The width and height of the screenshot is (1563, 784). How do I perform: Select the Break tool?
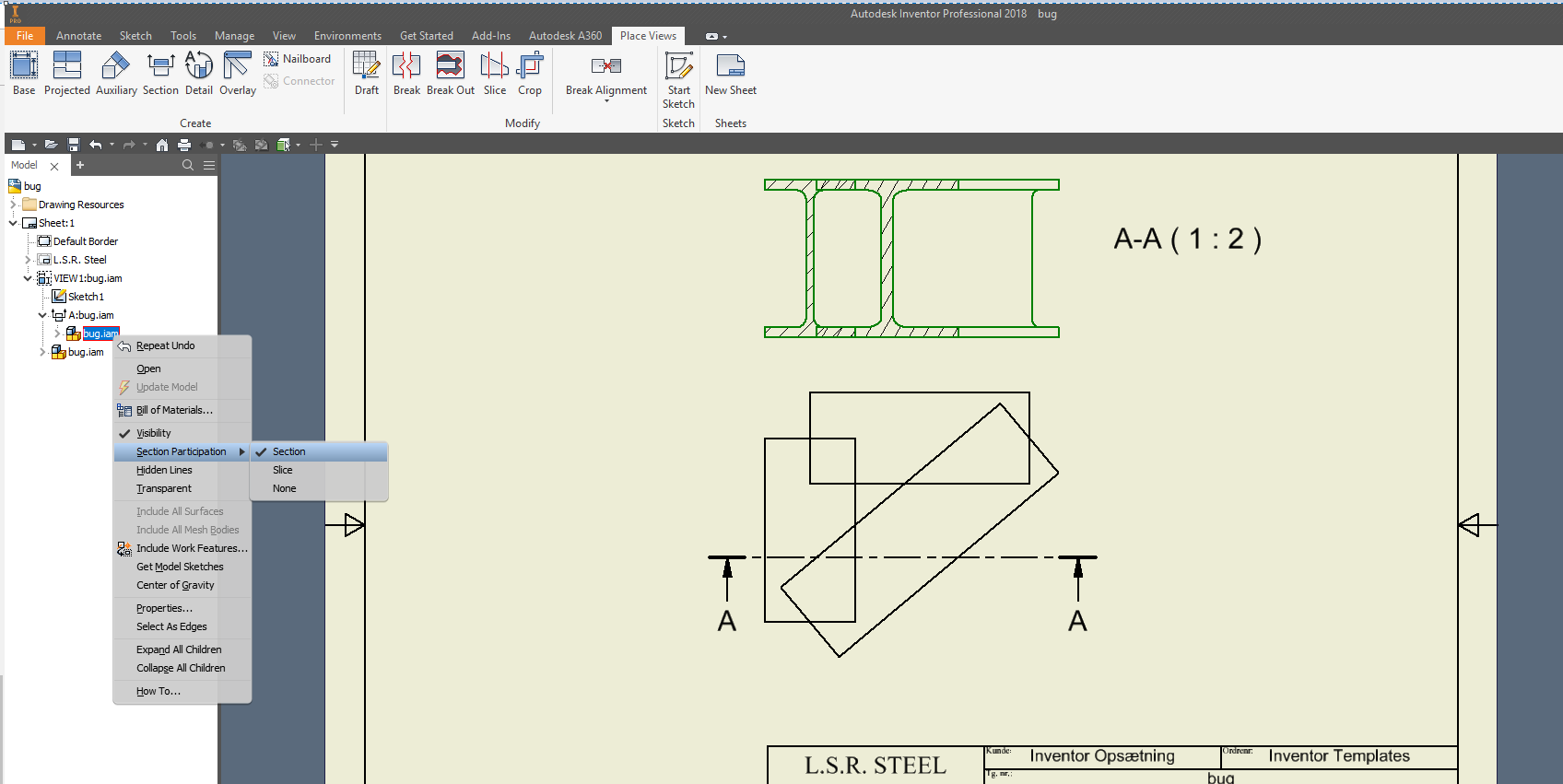click(406, 73)
